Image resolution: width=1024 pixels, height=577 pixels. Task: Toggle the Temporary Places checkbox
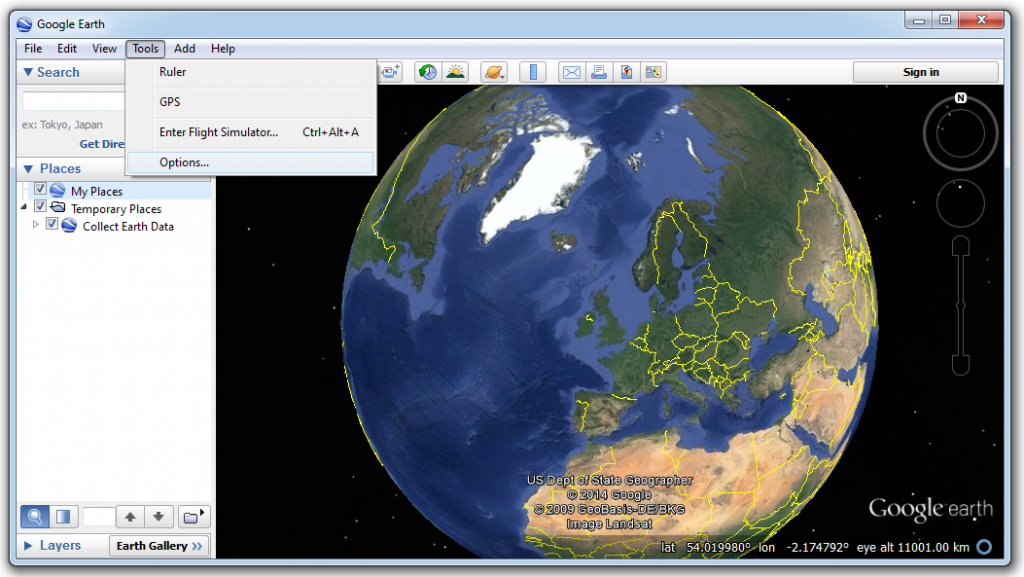coord(40,207)
